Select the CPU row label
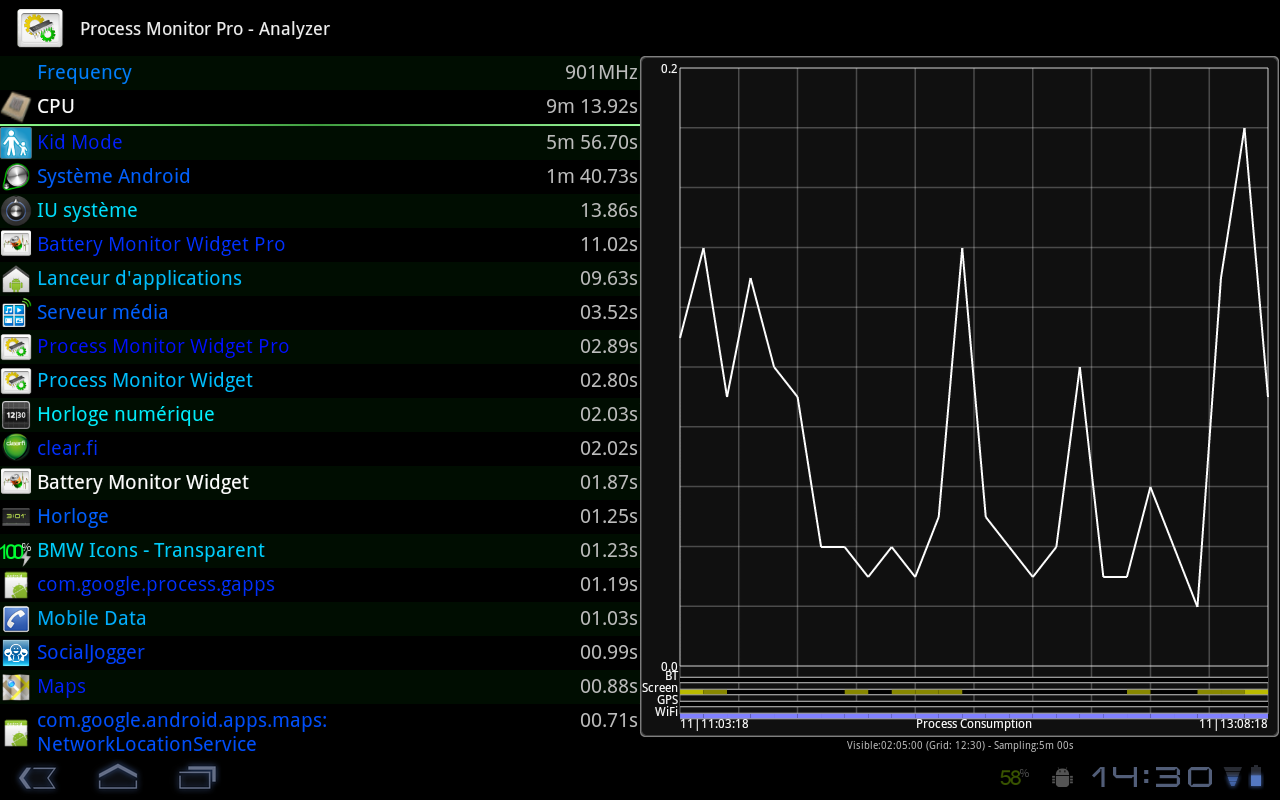This screenshot has width=1280, height=800. pyautogui.click(x=56, y=106)
